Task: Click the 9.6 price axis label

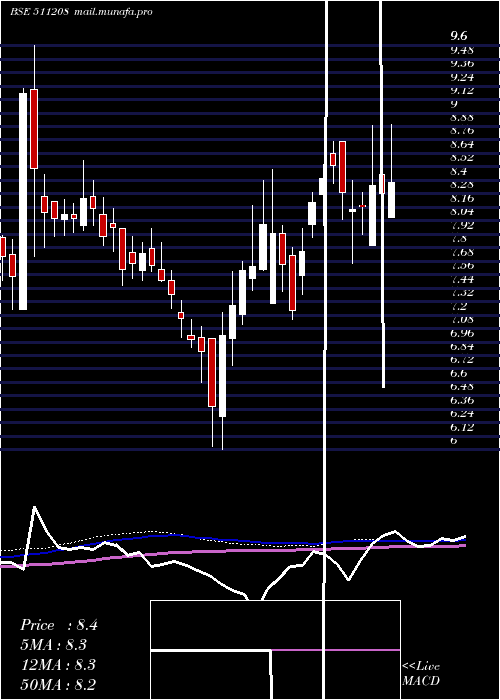Action: [458, 36]
